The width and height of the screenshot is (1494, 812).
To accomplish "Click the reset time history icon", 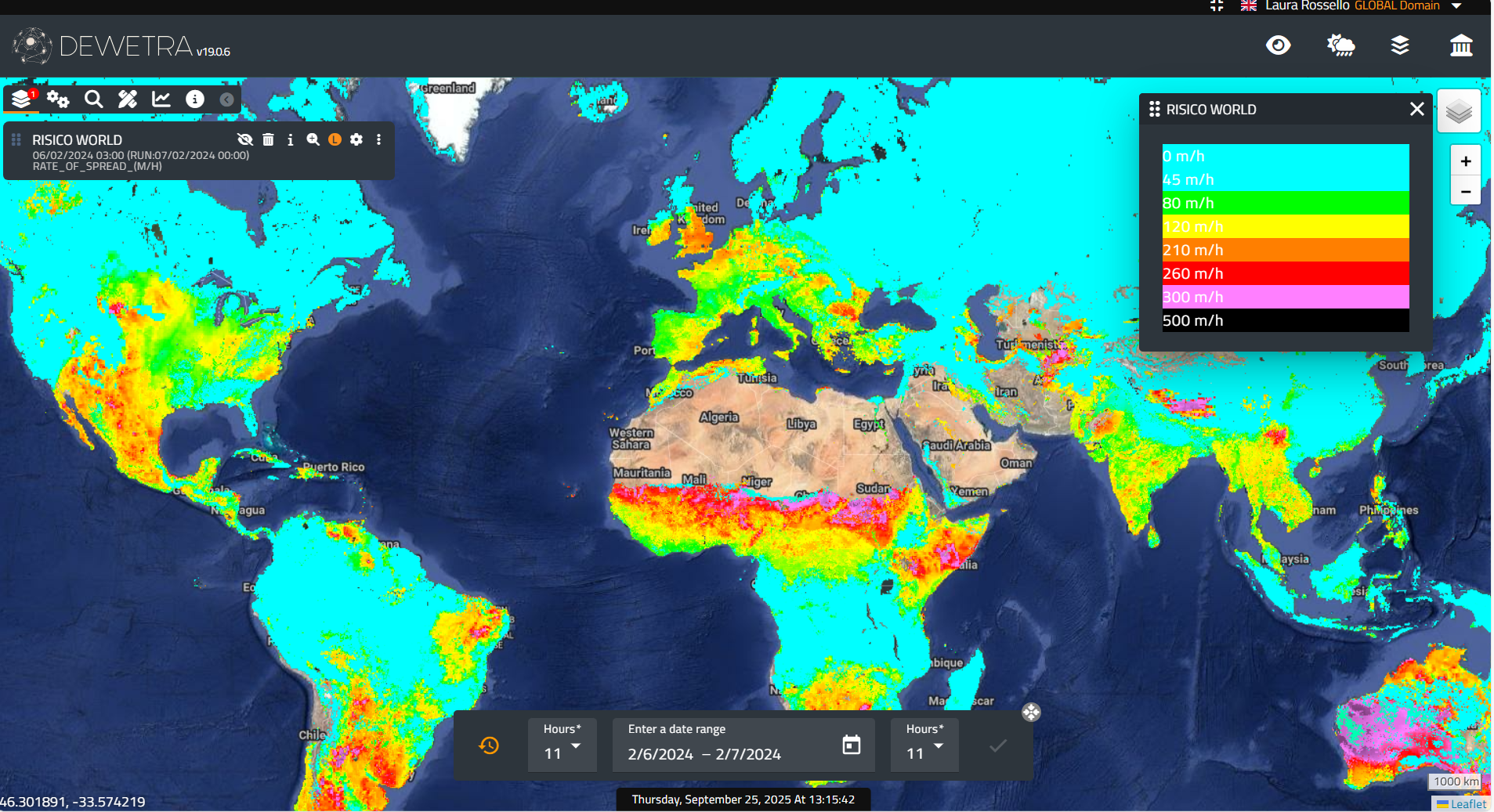I will [x=489, y=745].
